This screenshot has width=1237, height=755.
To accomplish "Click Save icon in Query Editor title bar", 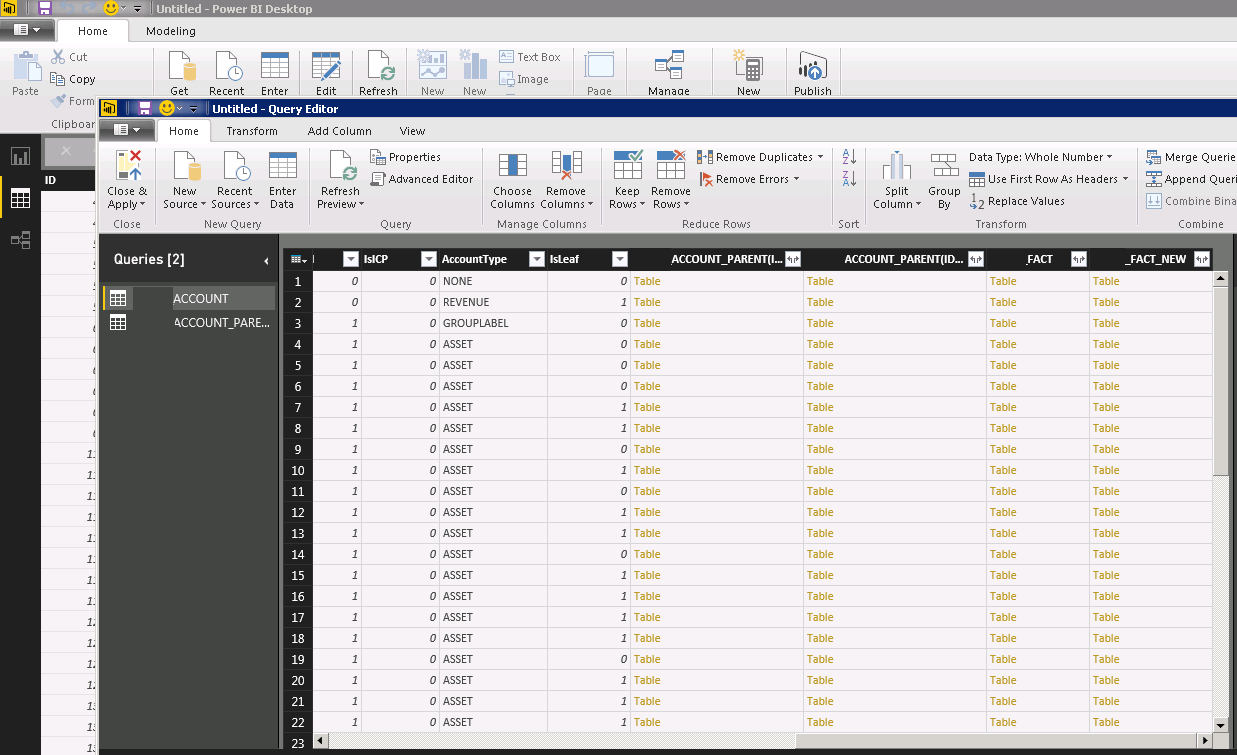I will (144, 108).
